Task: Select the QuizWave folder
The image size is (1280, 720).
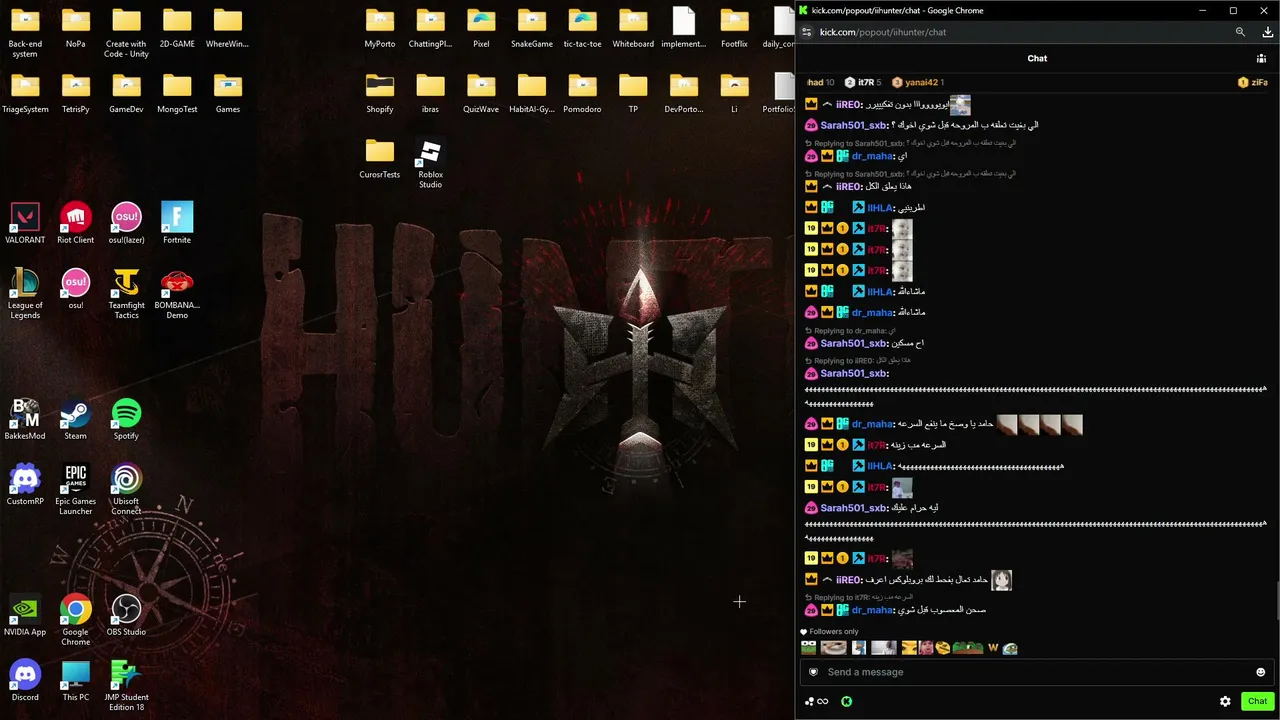Action: pos(481,94)
